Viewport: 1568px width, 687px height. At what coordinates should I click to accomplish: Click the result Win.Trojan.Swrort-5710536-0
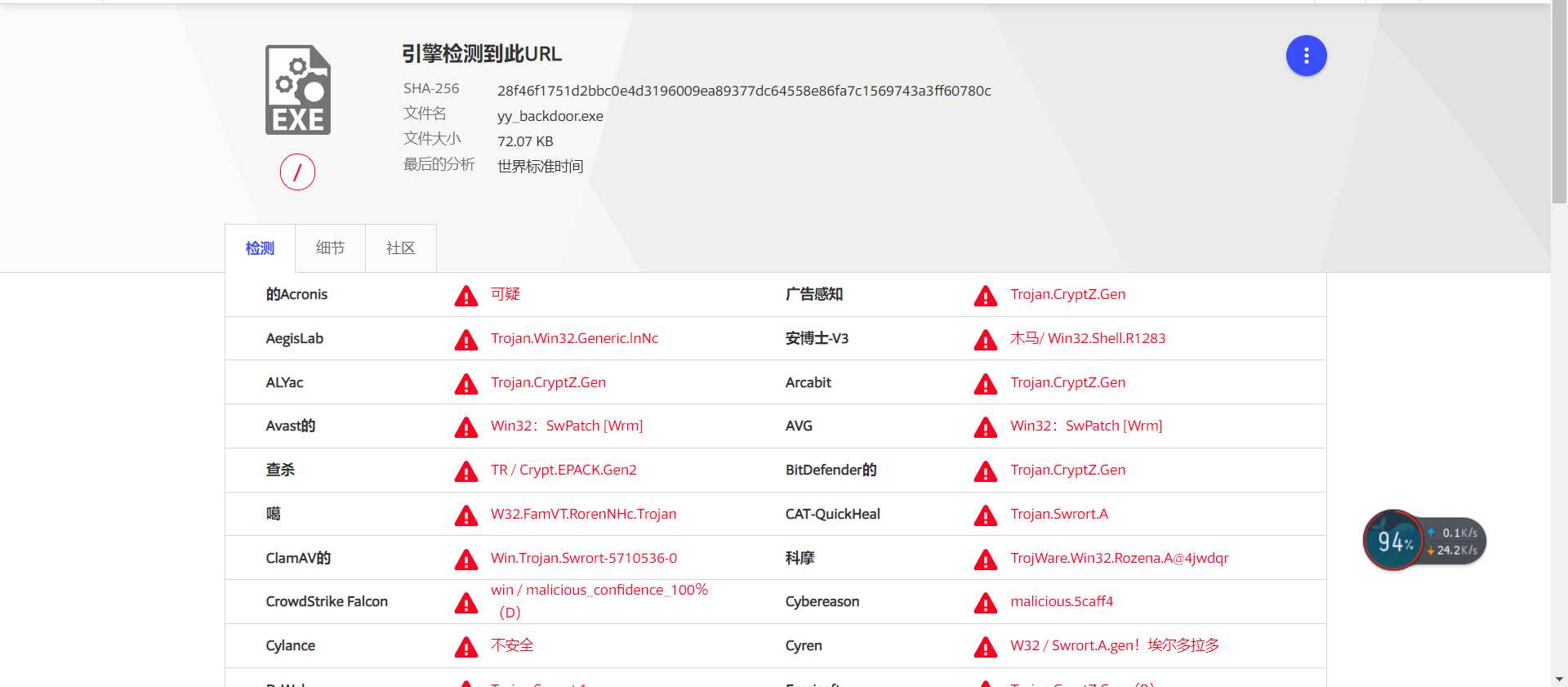click(x=584, y=558)
